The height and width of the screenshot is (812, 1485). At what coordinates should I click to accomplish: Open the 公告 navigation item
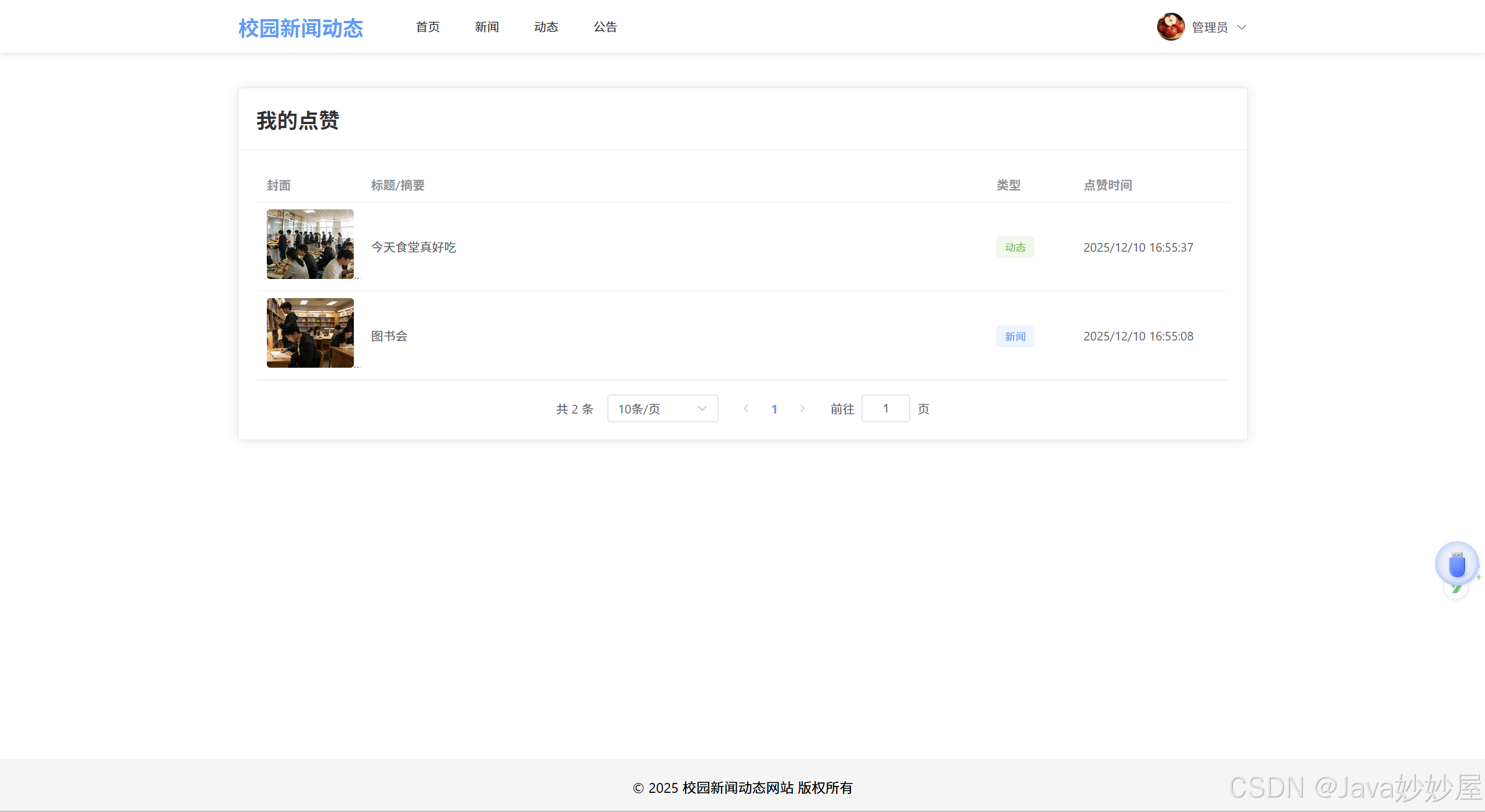605,27
